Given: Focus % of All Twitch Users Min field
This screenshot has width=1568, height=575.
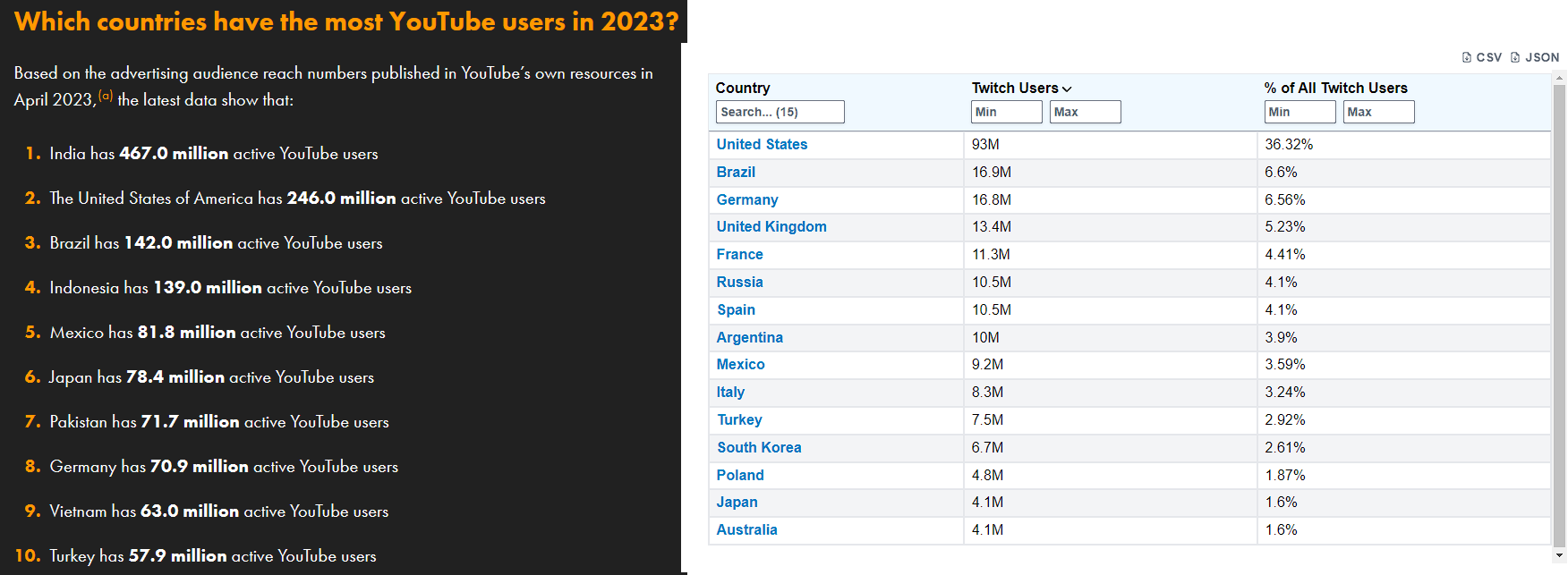Looking at the screenshot, I should tap(1300, 112).
